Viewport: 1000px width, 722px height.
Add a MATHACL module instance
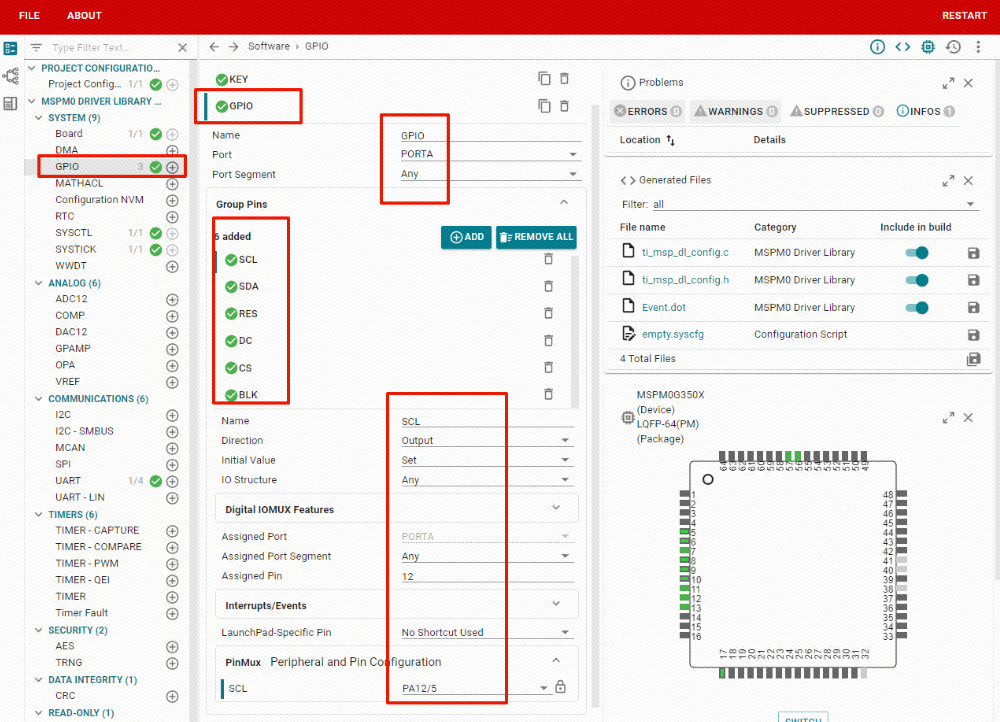[172, 184]
